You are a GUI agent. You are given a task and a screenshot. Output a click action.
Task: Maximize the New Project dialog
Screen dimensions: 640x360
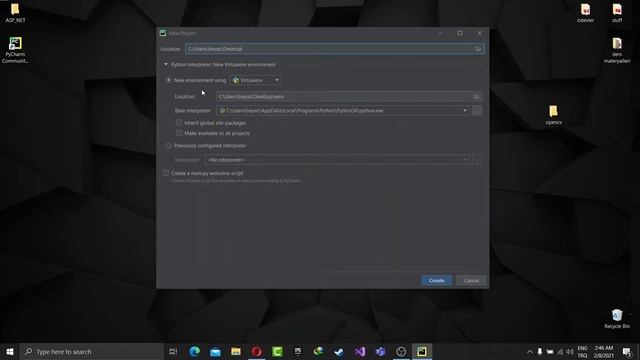(460, 33)
